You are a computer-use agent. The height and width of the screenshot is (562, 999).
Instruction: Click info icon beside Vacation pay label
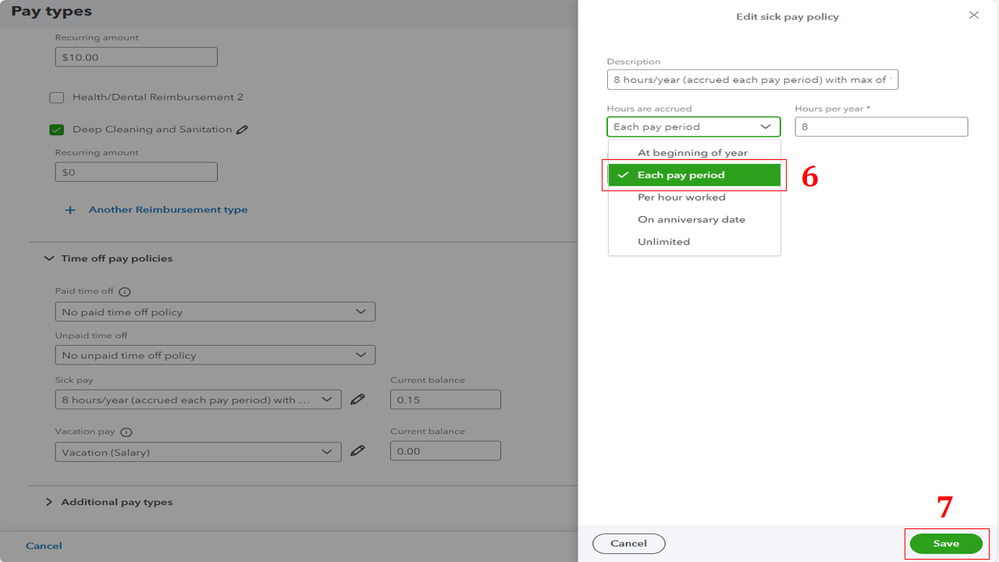pos(126,433)
